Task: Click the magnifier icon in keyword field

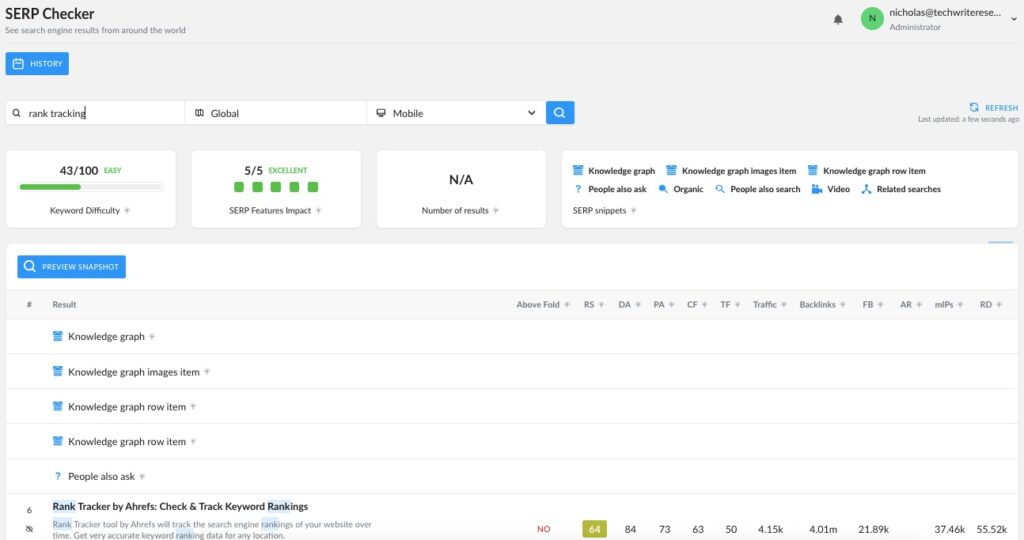Action: click(x=16, y=113)
